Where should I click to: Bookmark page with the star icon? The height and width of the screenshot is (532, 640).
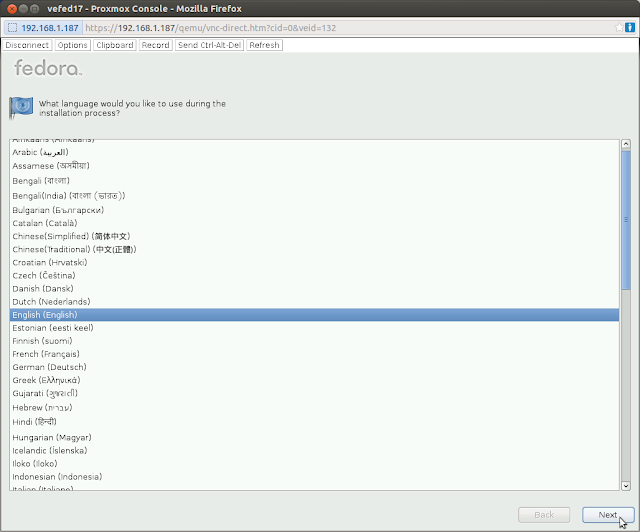click(619, 27)
